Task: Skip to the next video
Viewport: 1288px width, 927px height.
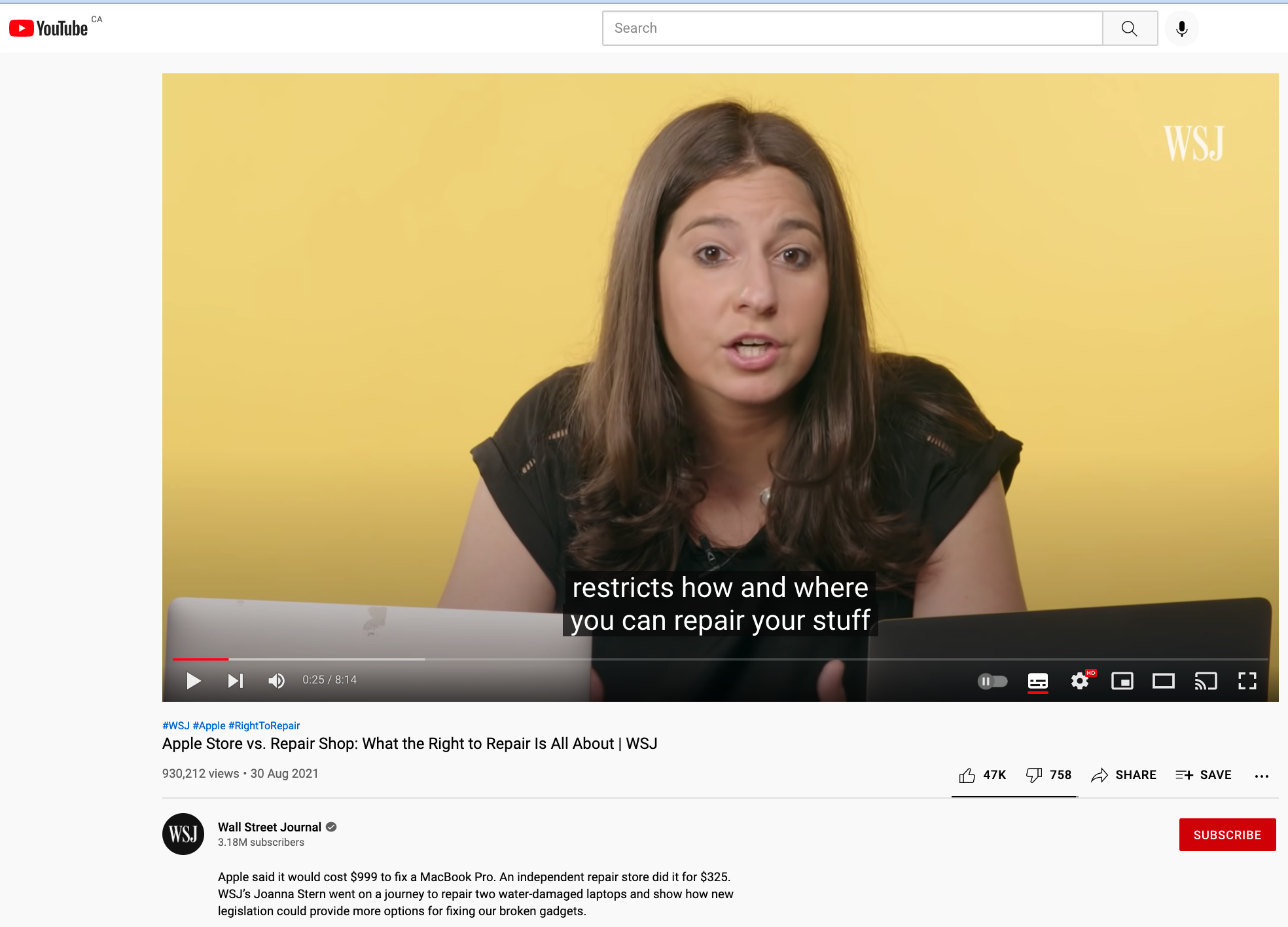Action: [x=236, y=681]
